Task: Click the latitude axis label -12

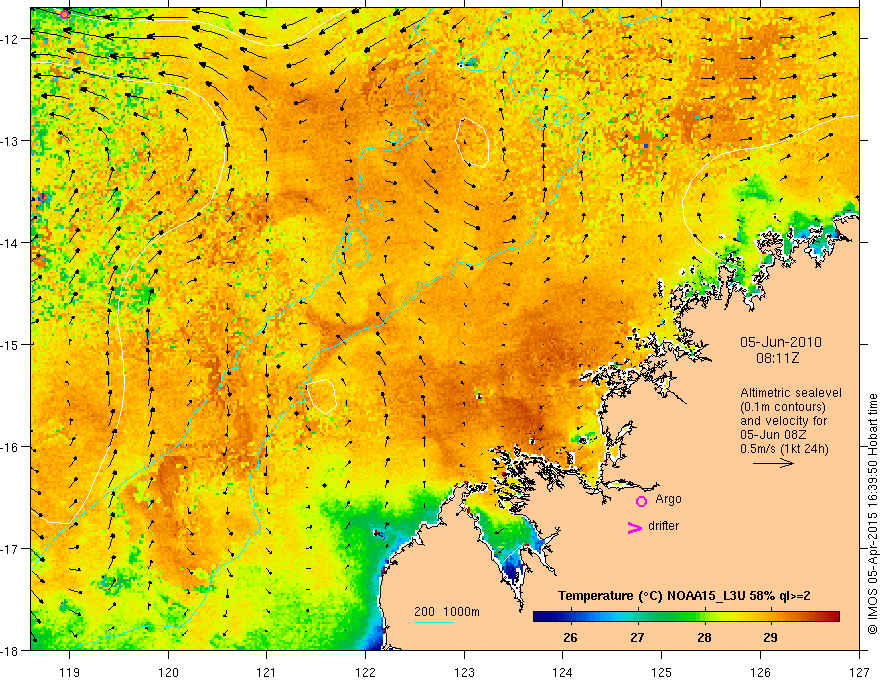Action: coord(11,39)
